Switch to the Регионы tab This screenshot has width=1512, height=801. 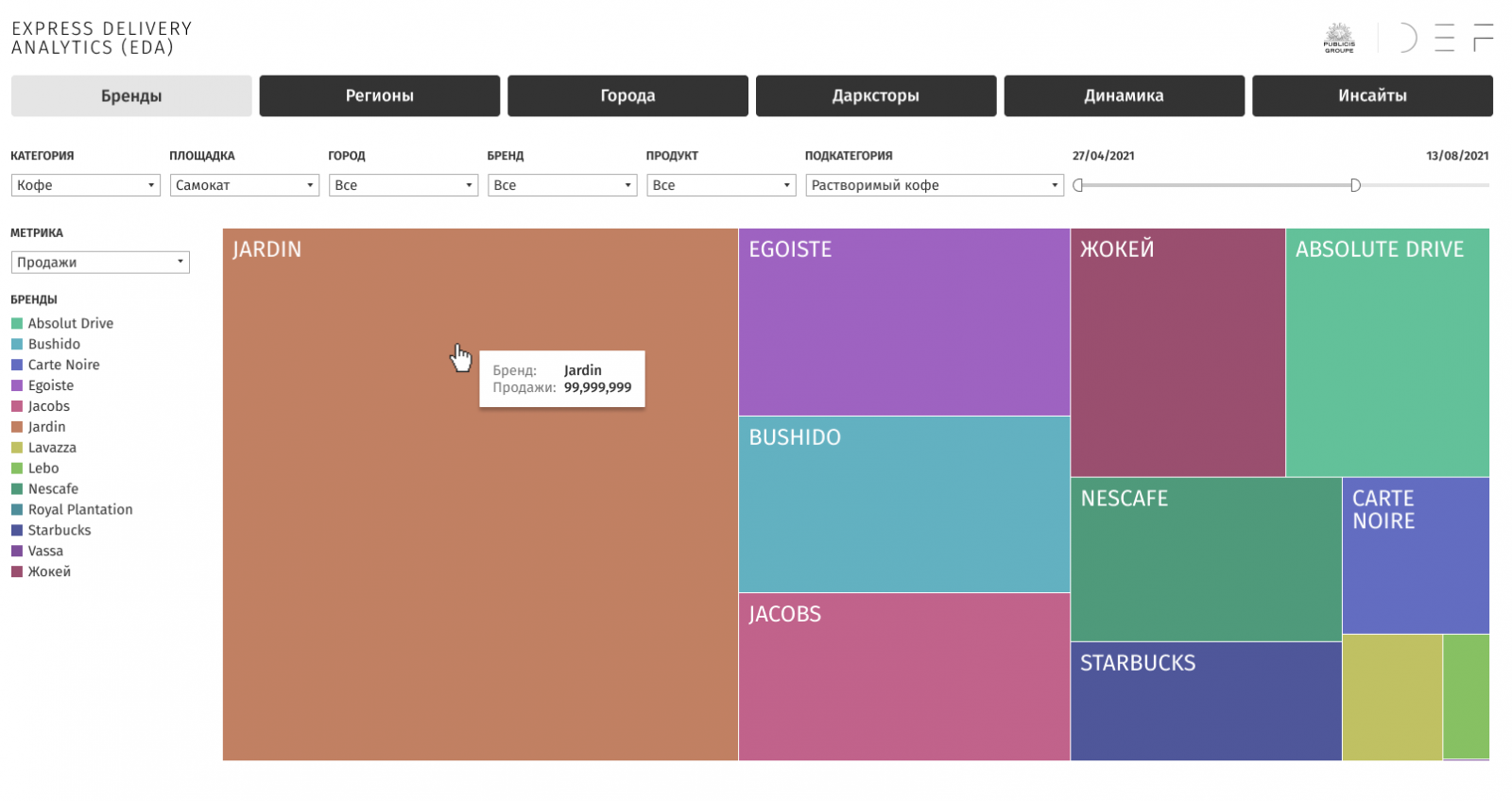pos(379,95)
